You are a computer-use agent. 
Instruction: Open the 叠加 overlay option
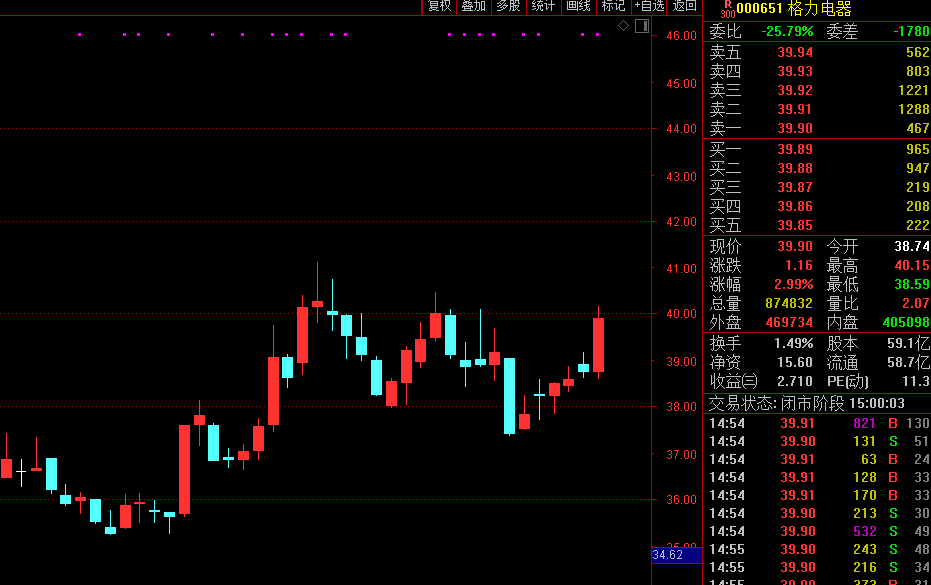click(473, 6)
